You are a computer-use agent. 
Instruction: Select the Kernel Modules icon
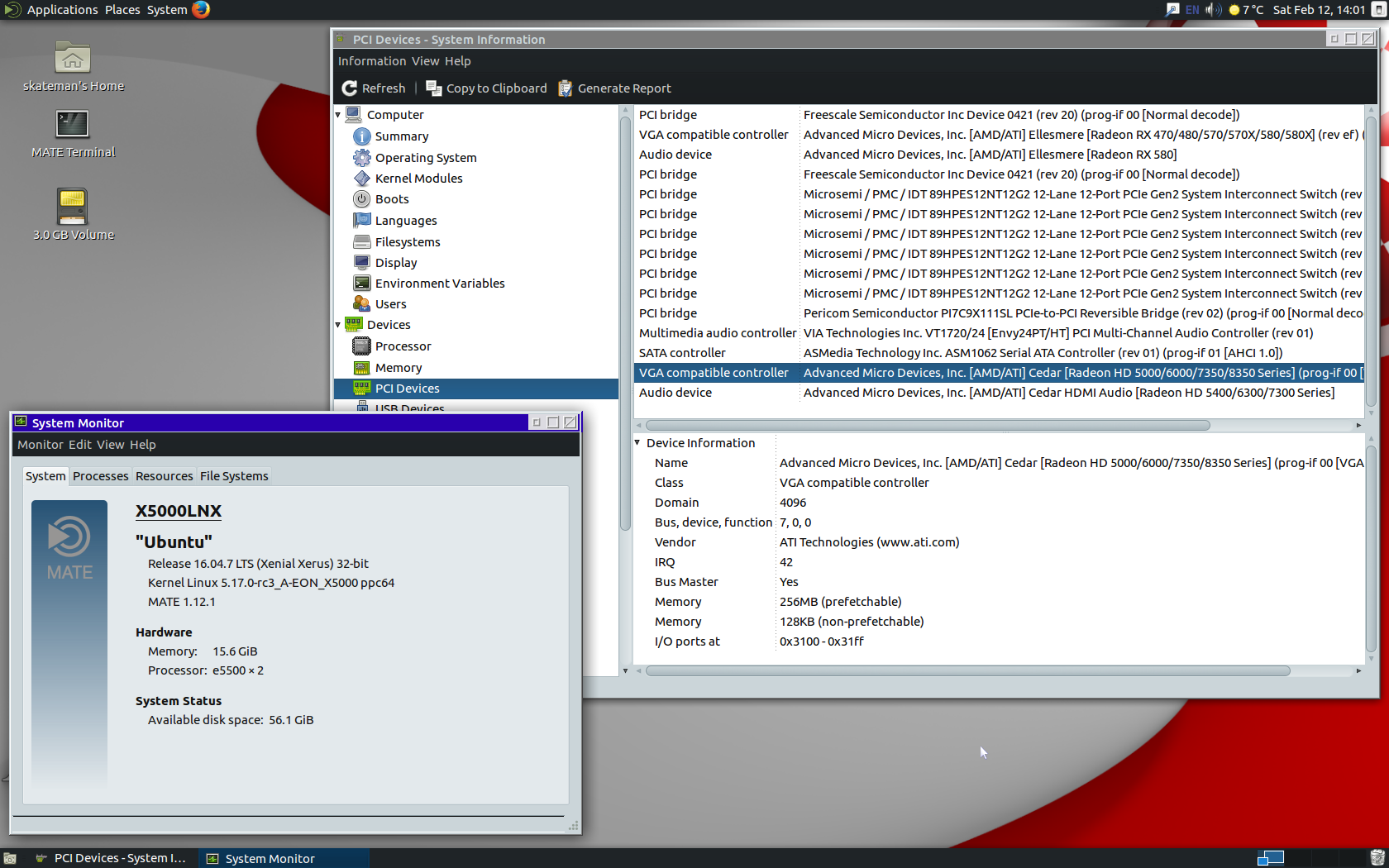click(361, 178)
